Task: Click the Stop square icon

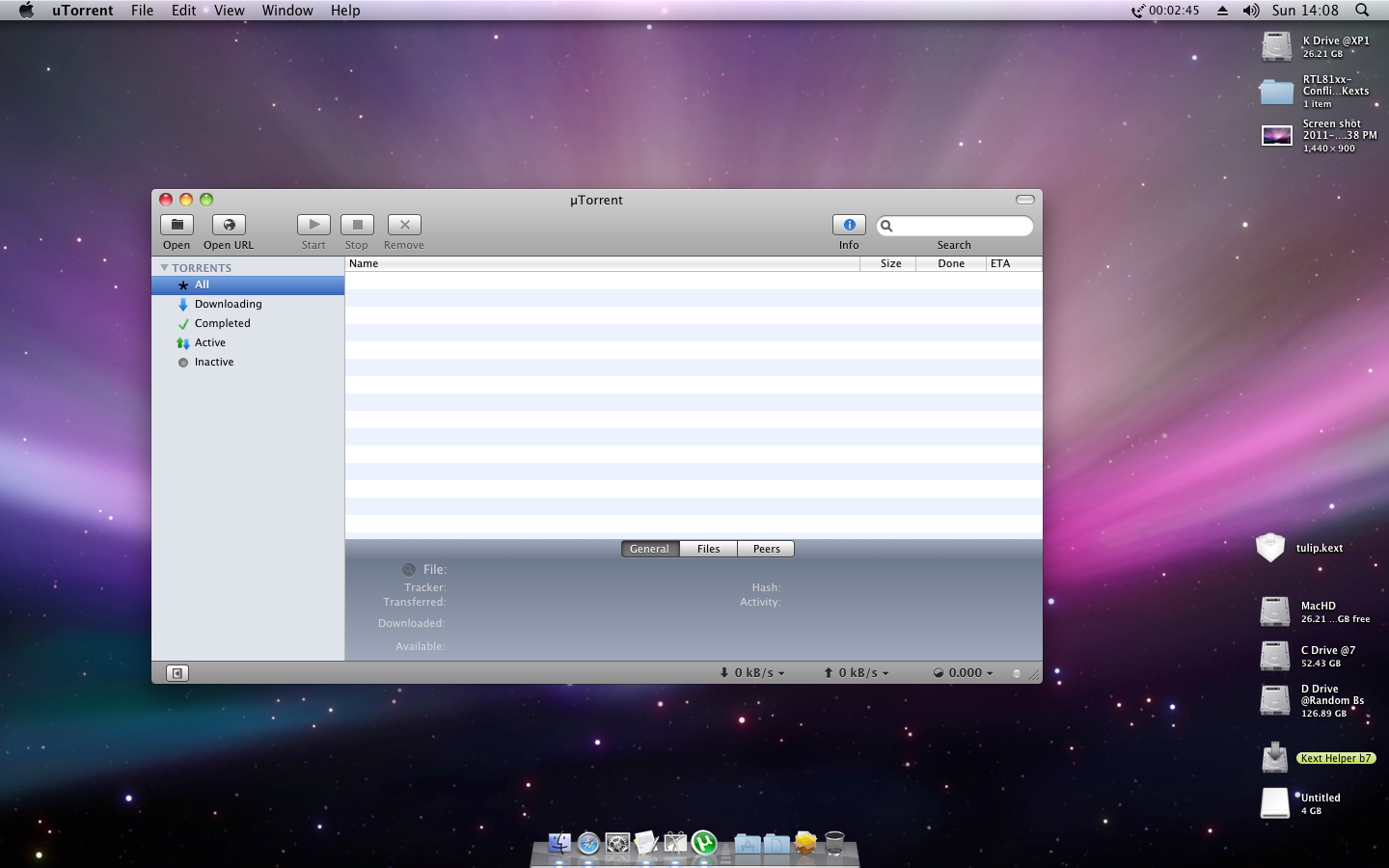Action: [357, 225]
